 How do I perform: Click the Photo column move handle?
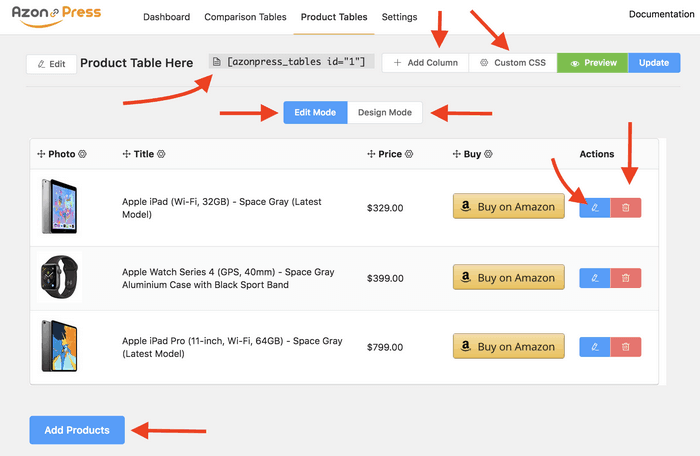tap(41, 154)
